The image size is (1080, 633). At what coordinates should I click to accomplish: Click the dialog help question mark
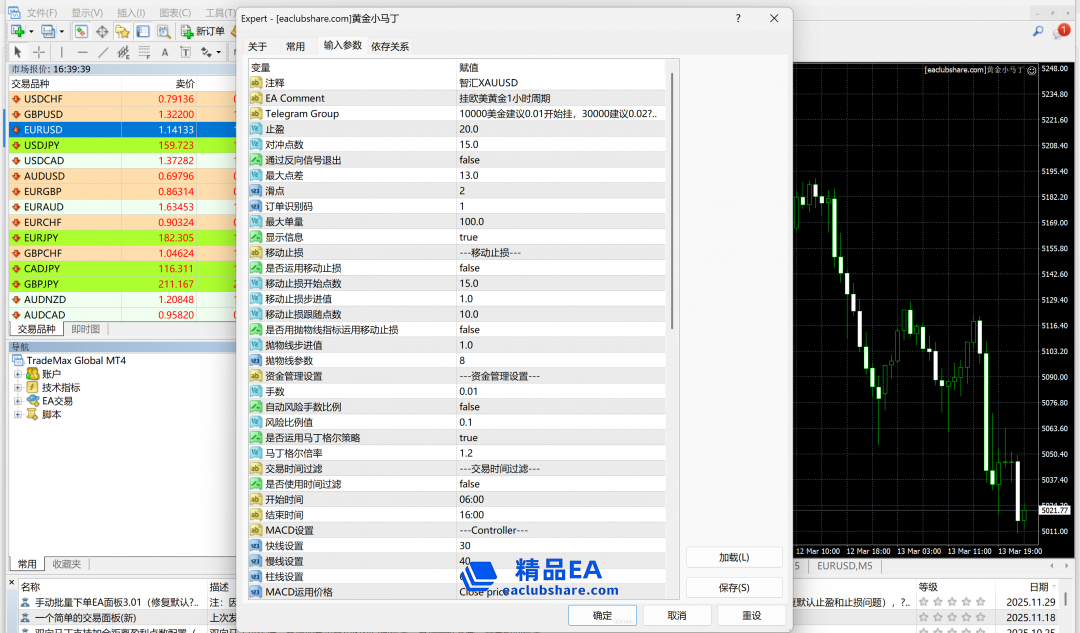tap(738, 18)
